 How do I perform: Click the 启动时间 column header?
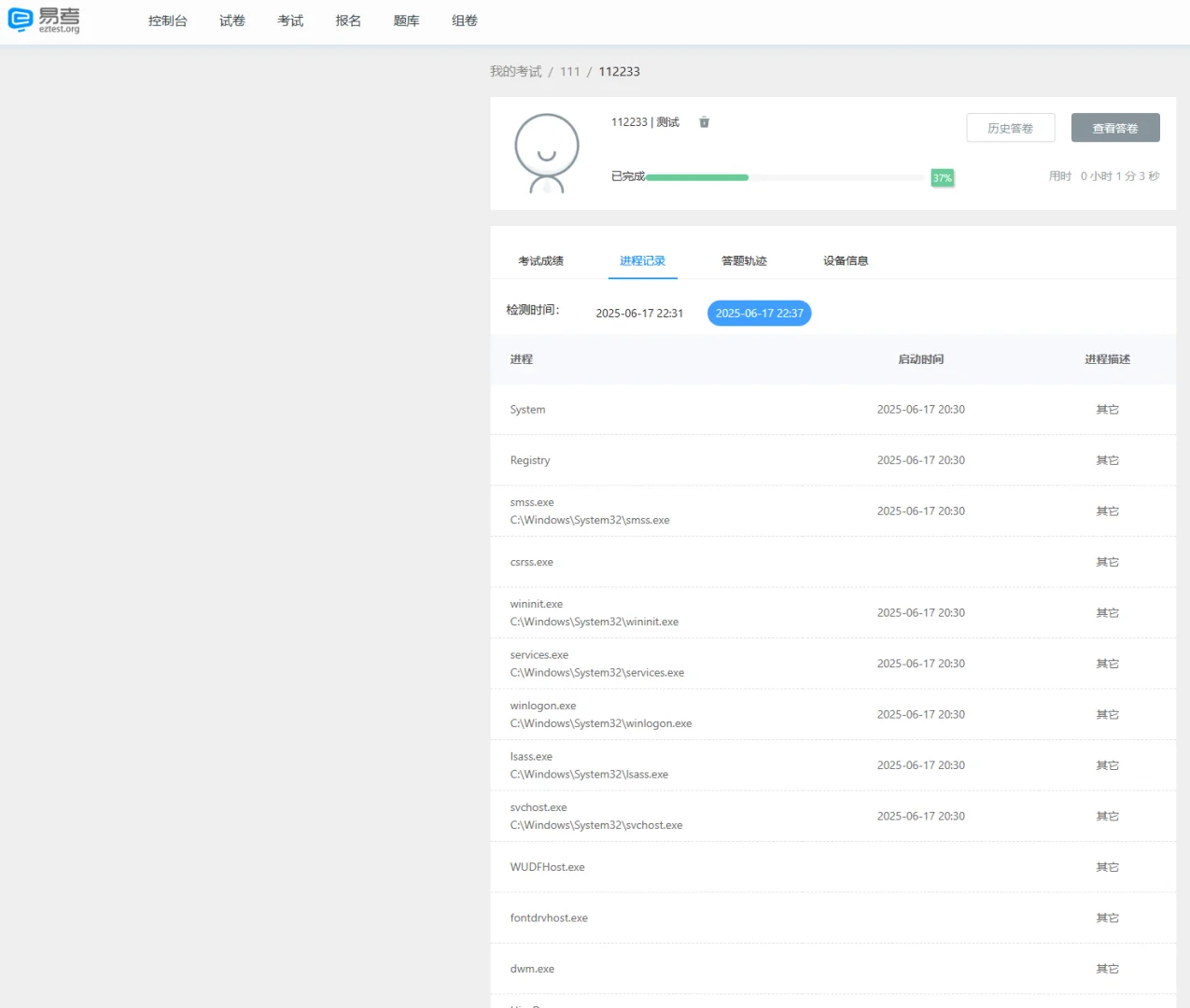coord(921,359)
